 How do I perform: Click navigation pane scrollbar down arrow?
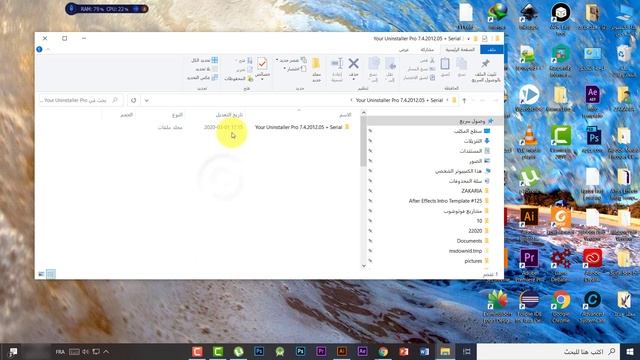[x=364, y=266]
